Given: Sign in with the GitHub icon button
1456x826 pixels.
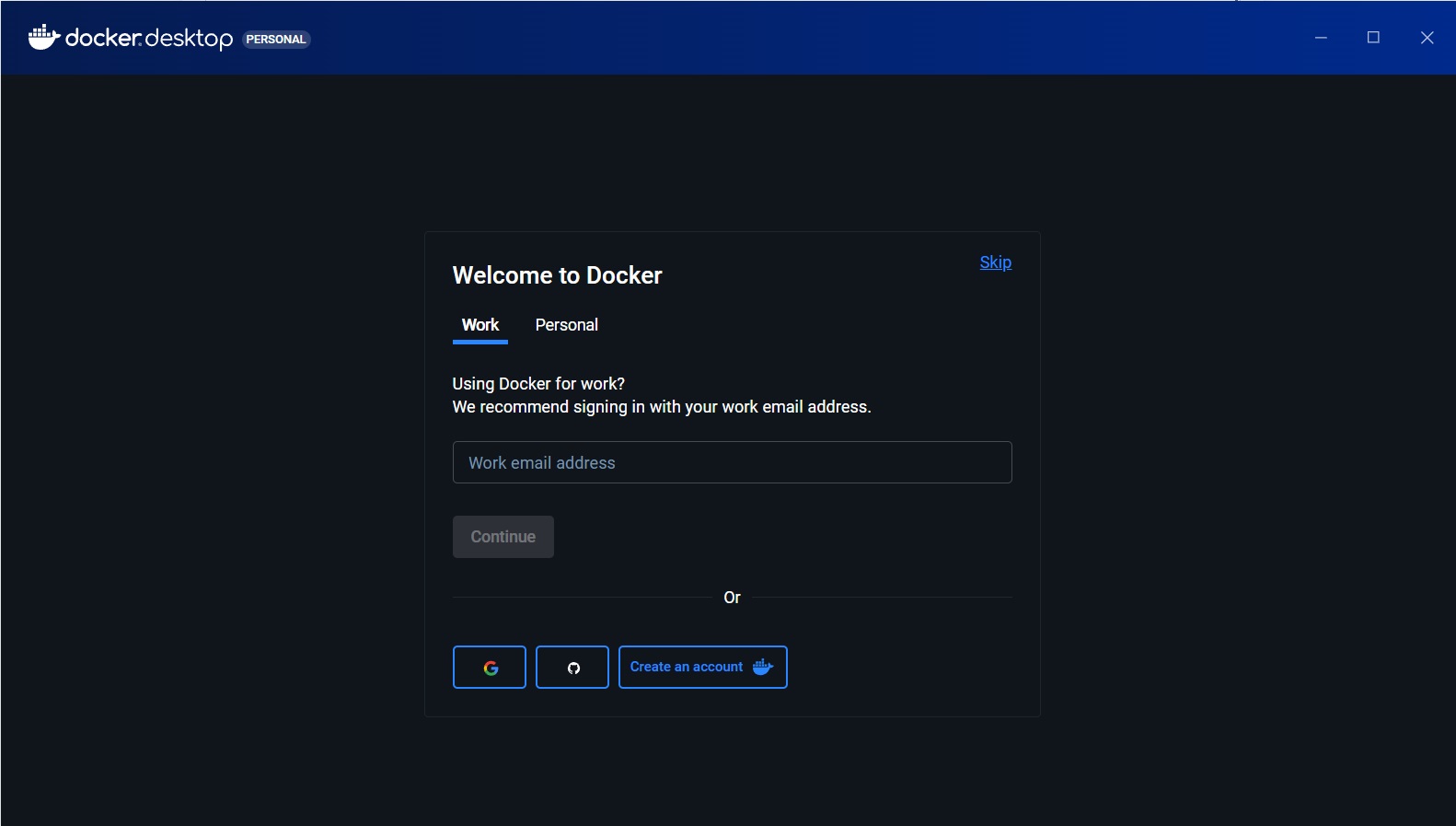Looking at the screenshot, I should click(572, 668).
